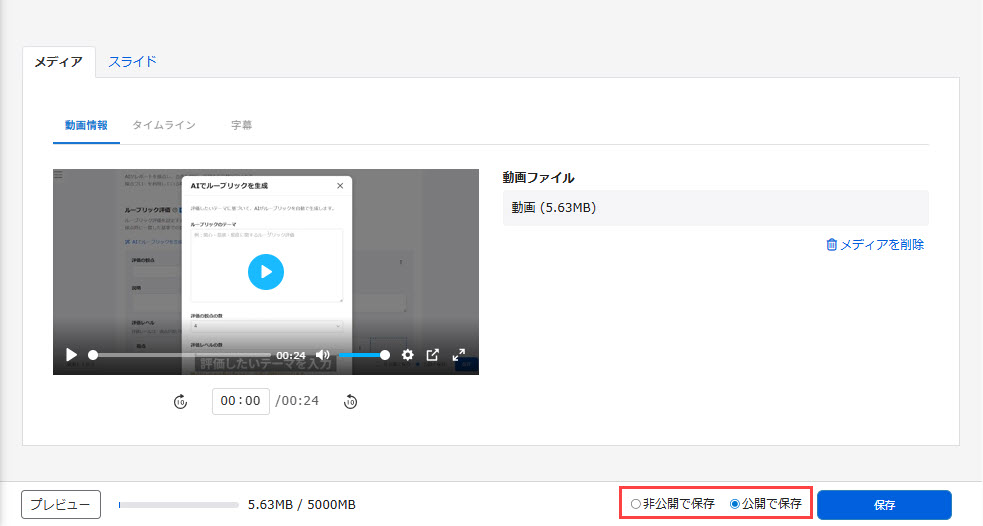The height and width of the screenshot is (526, 983).
Task: Mute the video using the speaker icon
Action: [x=323, y=355]
